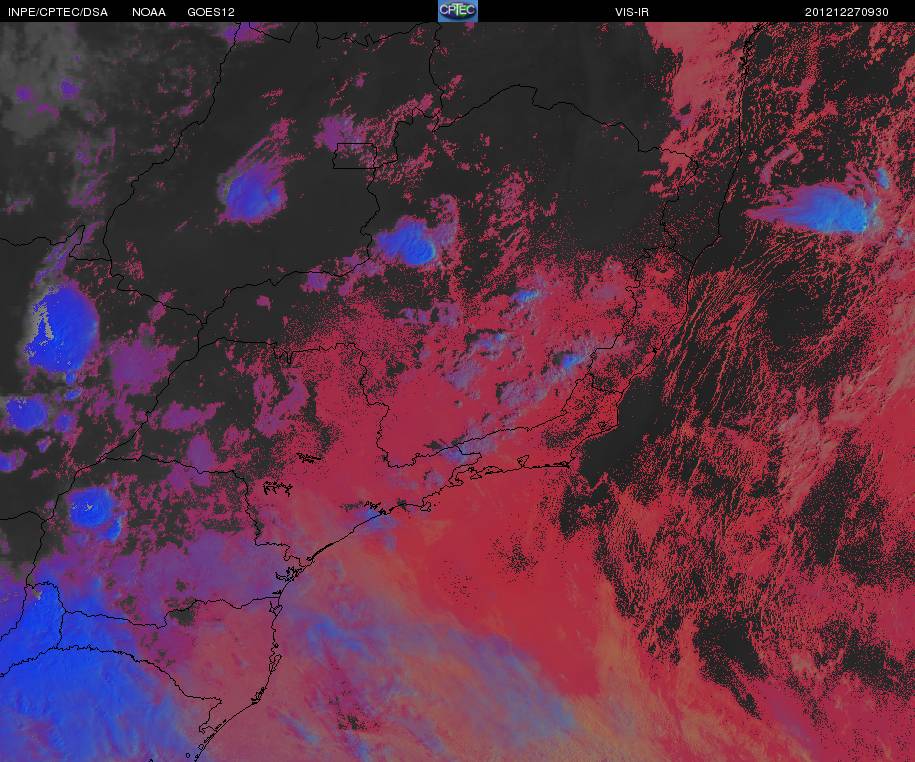
Task: Click the small rectangular Distrito Federal outline
Action: (355, 156)
